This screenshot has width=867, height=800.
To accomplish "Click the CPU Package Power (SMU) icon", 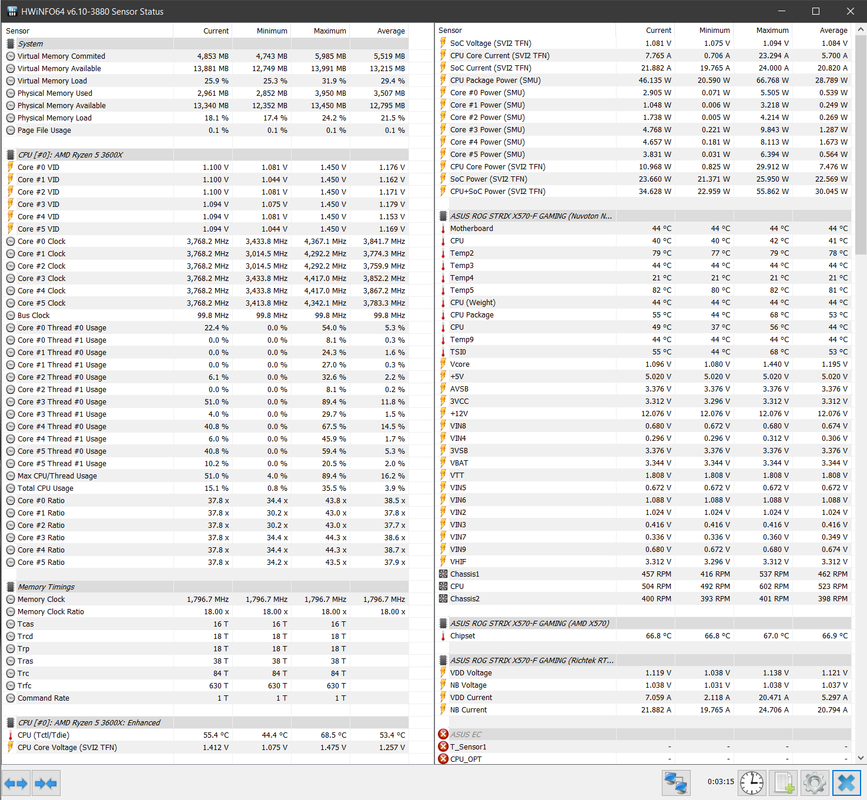I will pyautogui.click(x=443, y=80).
